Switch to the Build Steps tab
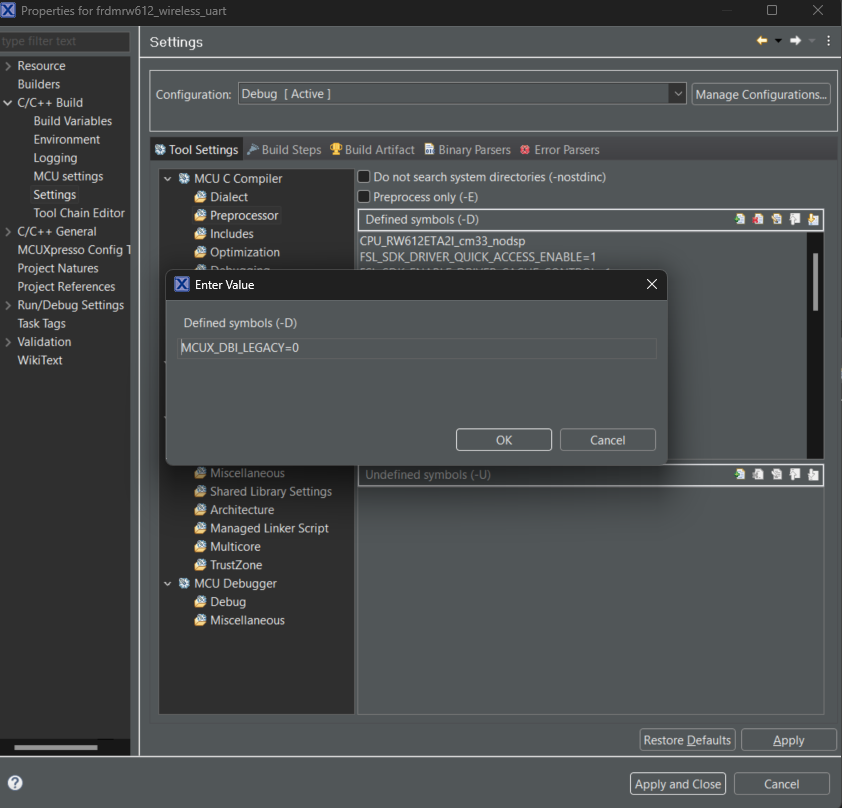Screen dimensions: 842x808 point(284,150)
